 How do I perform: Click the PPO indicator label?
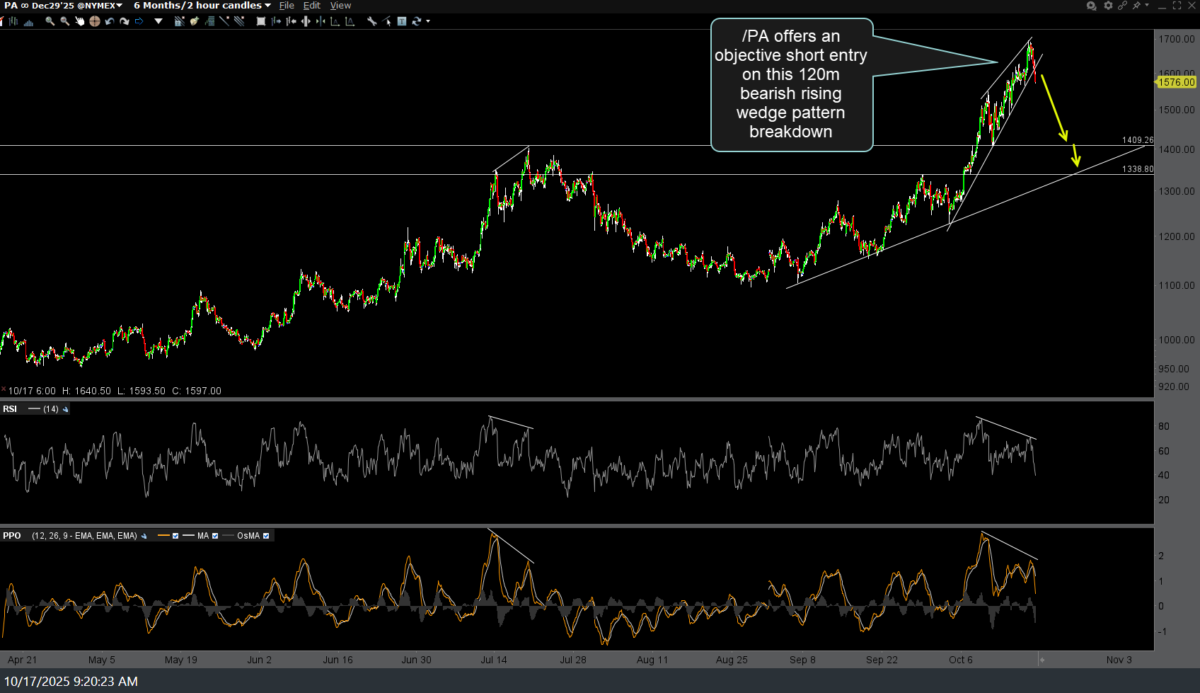[x=13, y=536]
